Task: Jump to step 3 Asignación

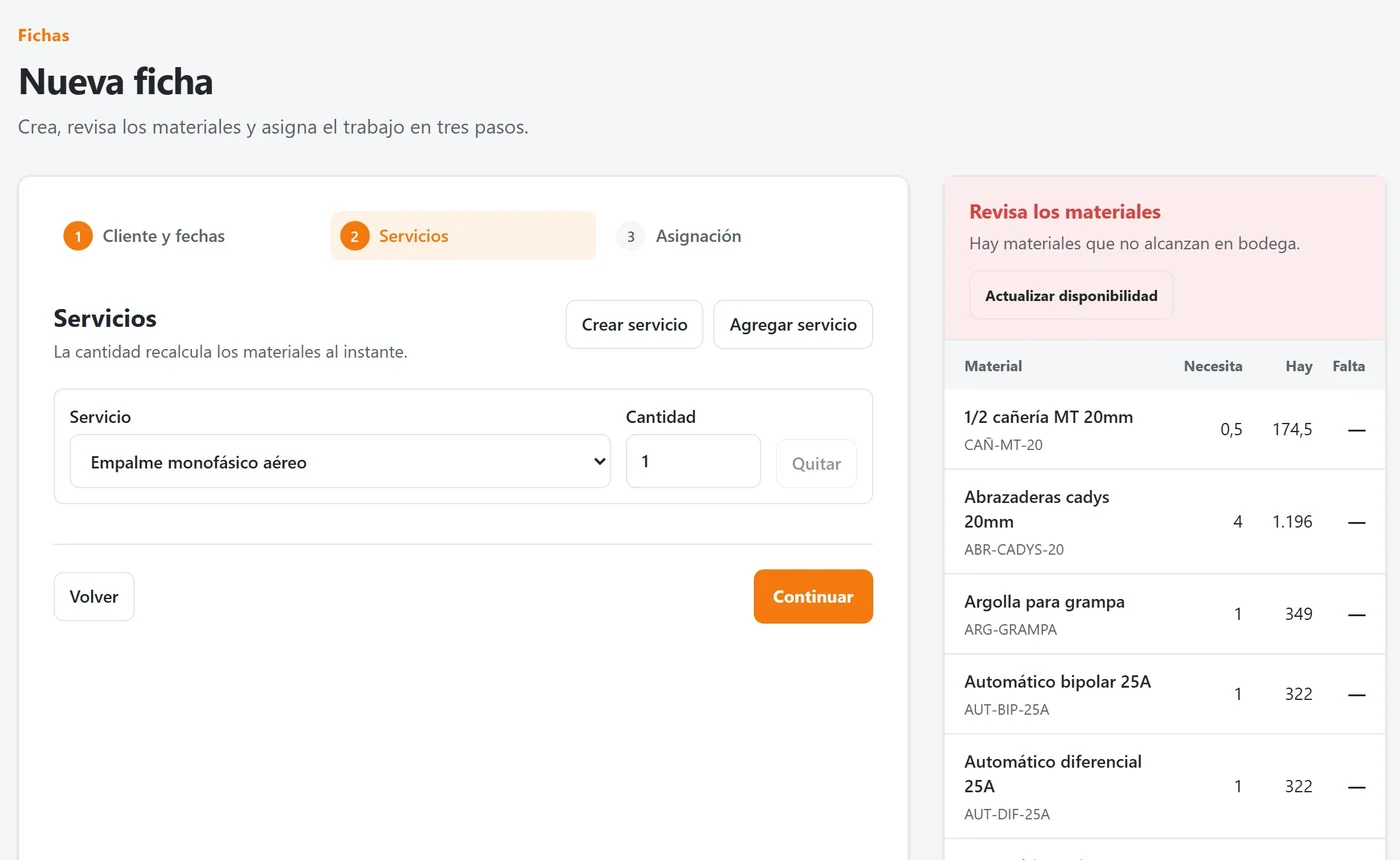Action: (x=740, y=236)
